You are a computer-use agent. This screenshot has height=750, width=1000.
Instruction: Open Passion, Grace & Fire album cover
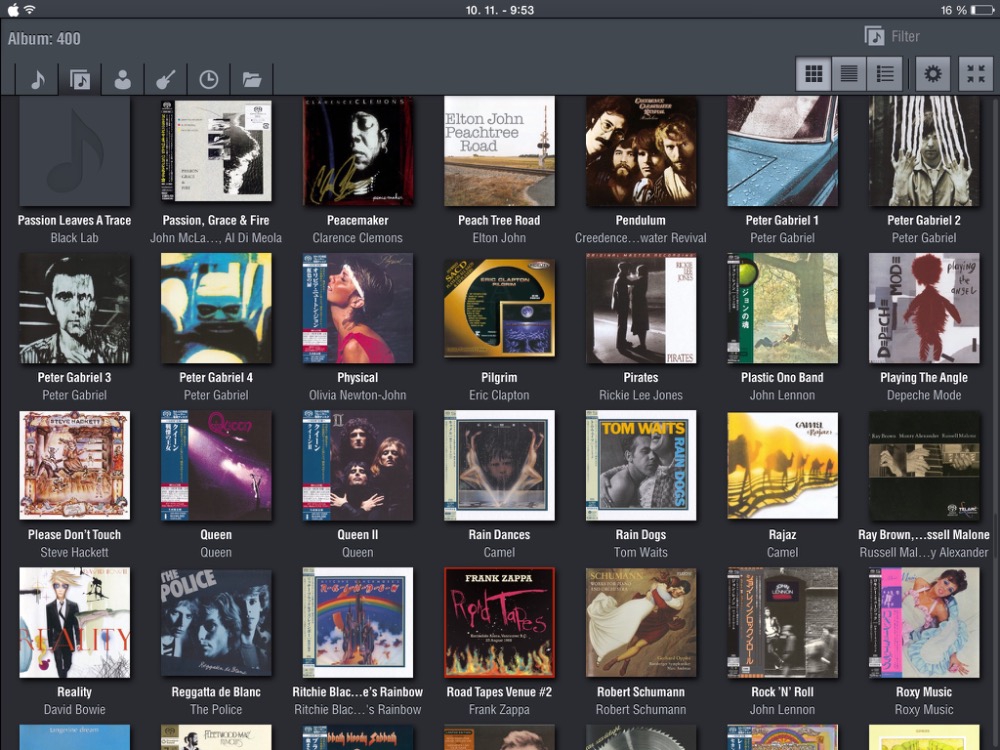216,151
